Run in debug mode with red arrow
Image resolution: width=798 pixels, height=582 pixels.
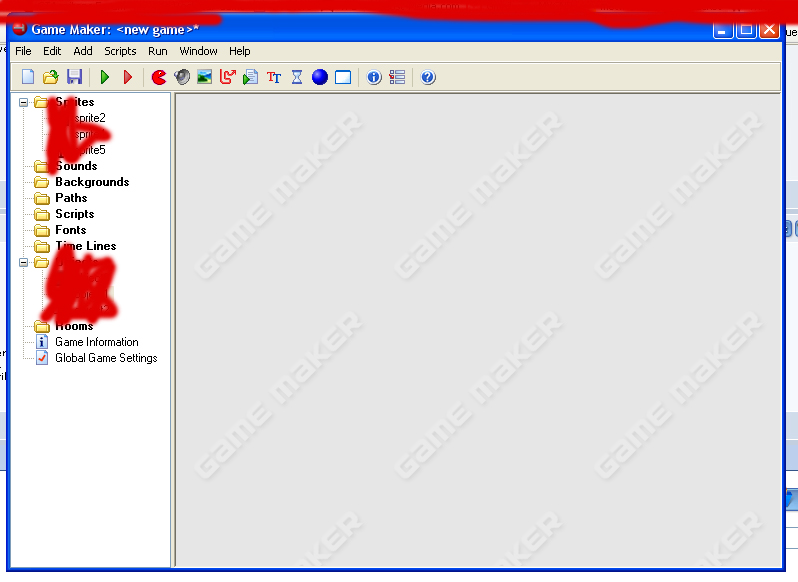128,77
